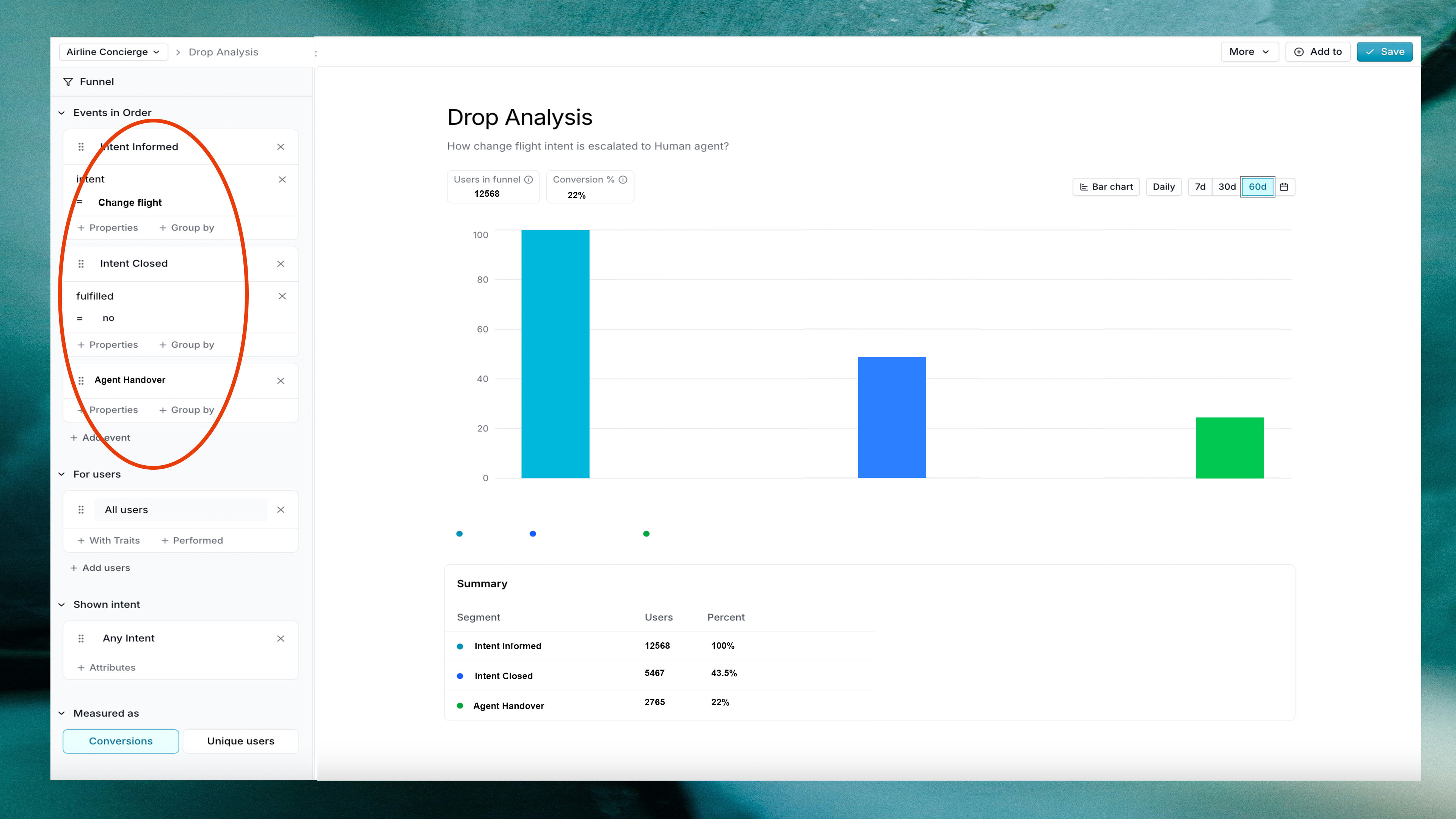Click the calendar date picker icon
This screenshot has height=819, width=1456.
tap(1283, 187)
